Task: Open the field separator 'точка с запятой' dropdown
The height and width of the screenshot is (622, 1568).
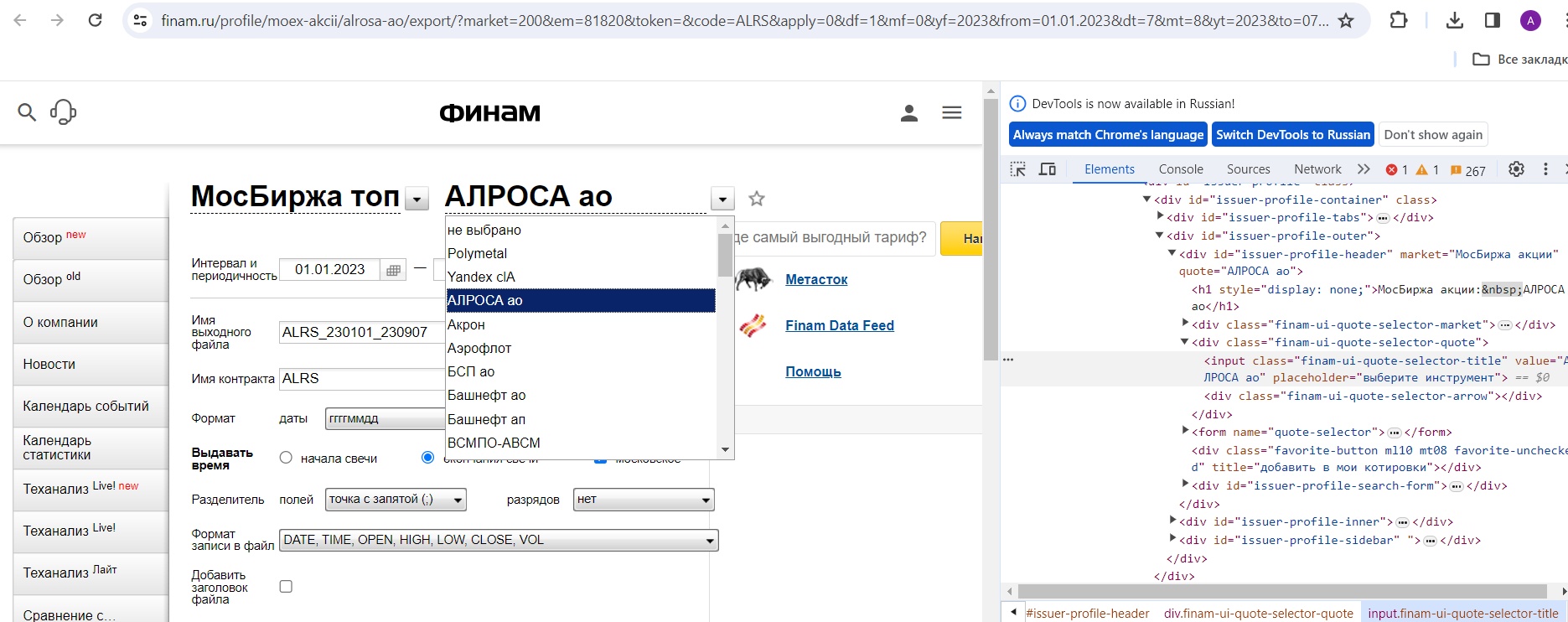Action: coord(396,500)
